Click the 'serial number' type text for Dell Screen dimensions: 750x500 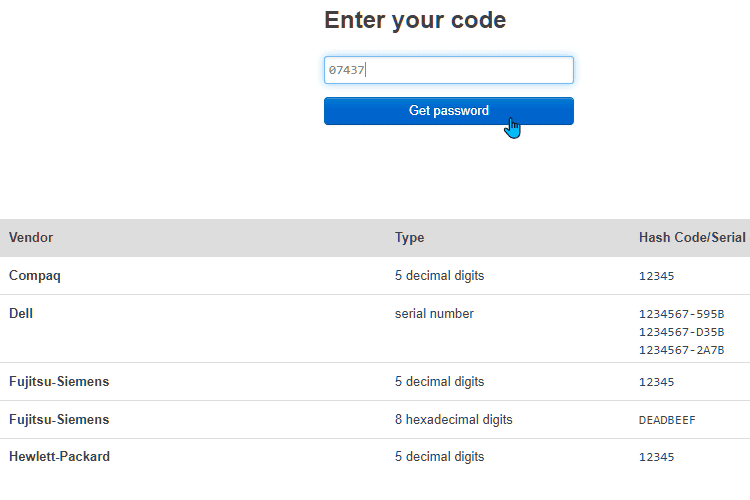434,313
